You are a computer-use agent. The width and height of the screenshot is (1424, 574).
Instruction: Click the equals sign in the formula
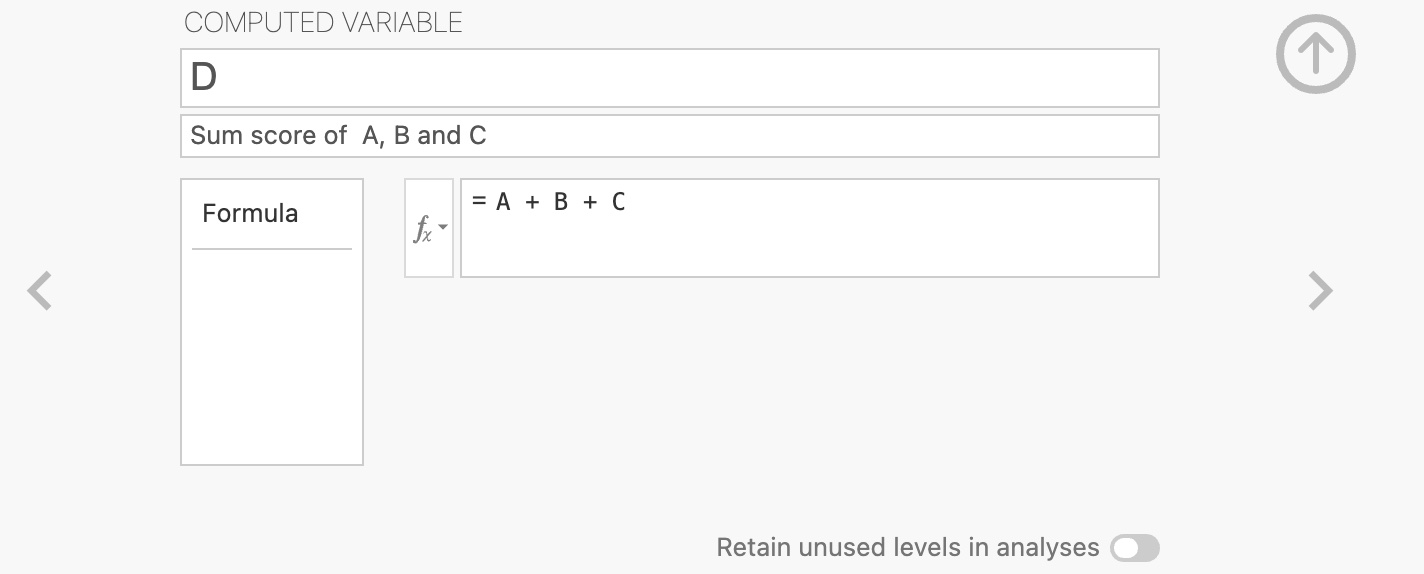click(479, 202)
